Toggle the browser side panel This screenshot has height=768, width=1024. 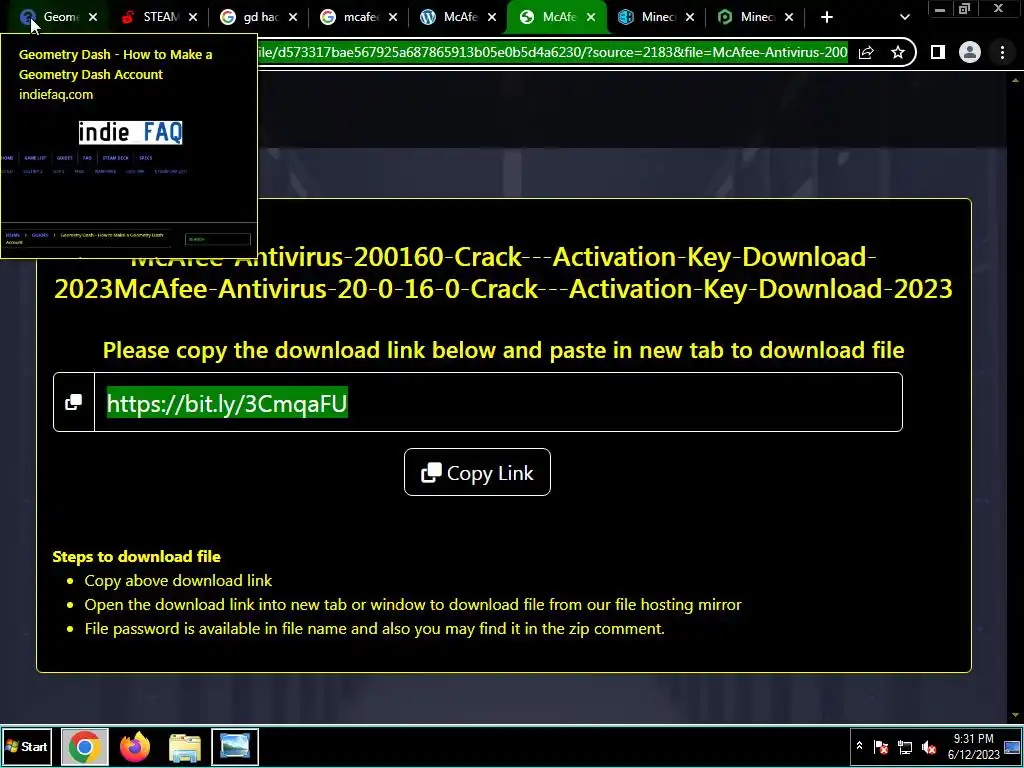click(x=938, y=52)
